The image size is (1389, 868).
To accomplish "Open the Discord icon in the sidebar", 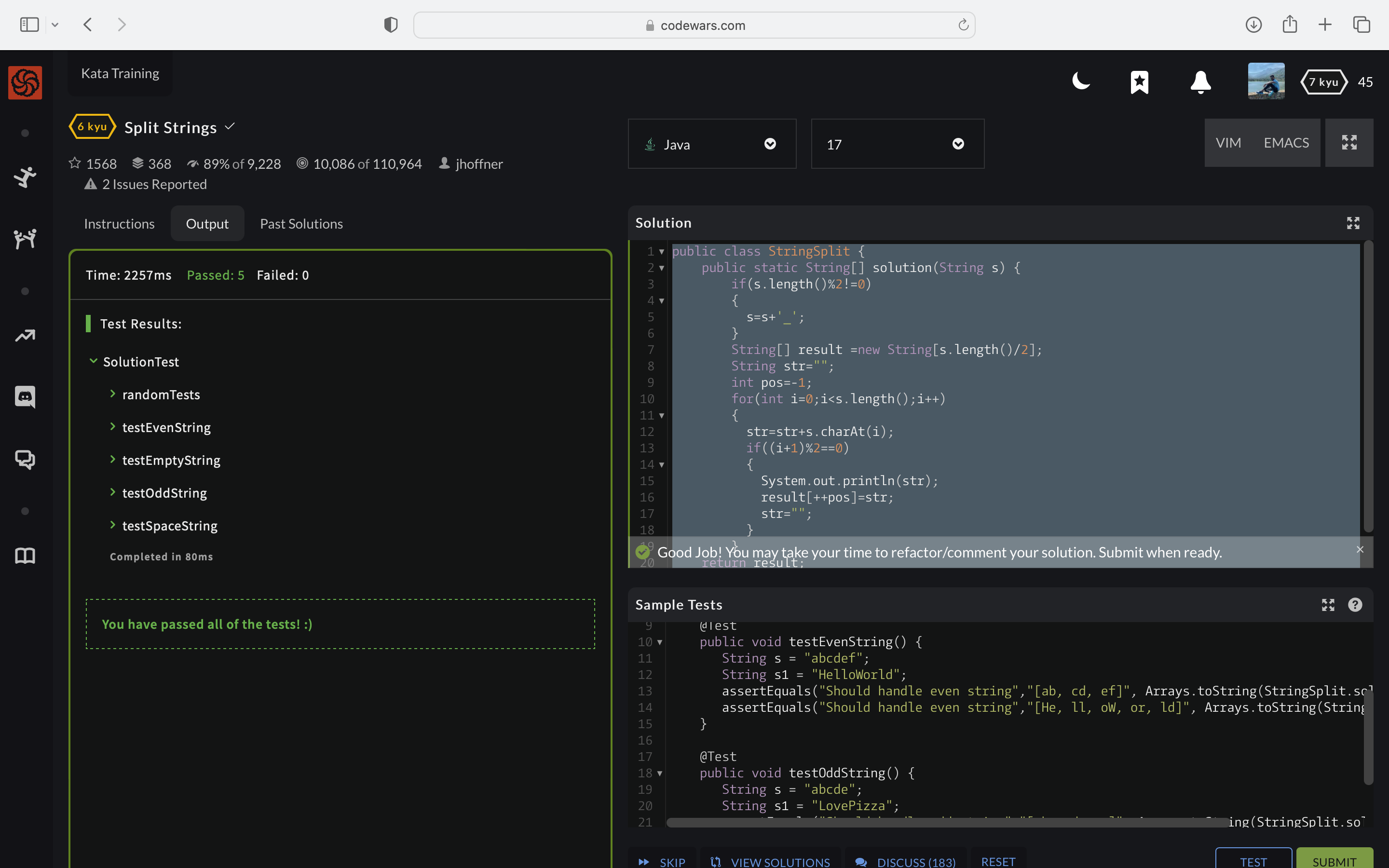I will click(25, 396).
